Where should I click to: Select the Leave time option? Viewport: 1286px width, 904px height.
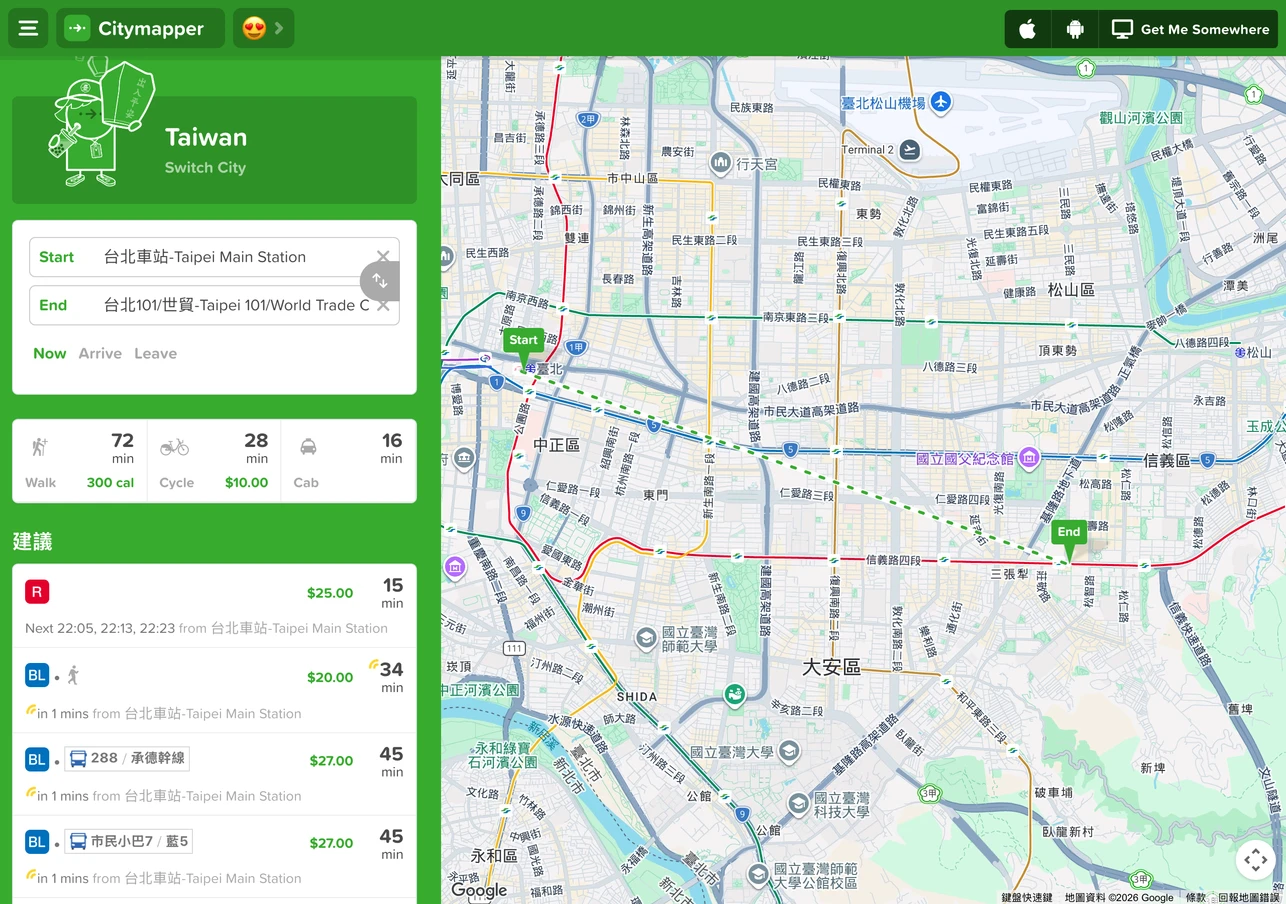pyautogui.click(x=155, y=354)
